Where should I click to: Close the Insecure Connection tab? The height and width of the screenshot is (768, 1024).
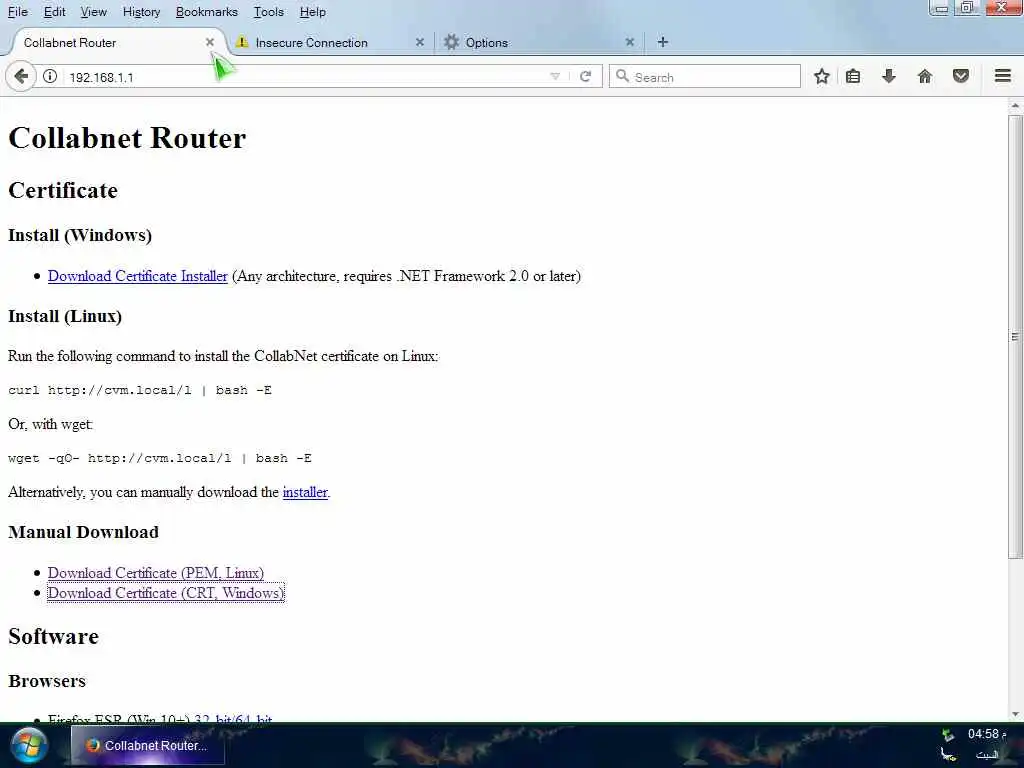(420, 42)
